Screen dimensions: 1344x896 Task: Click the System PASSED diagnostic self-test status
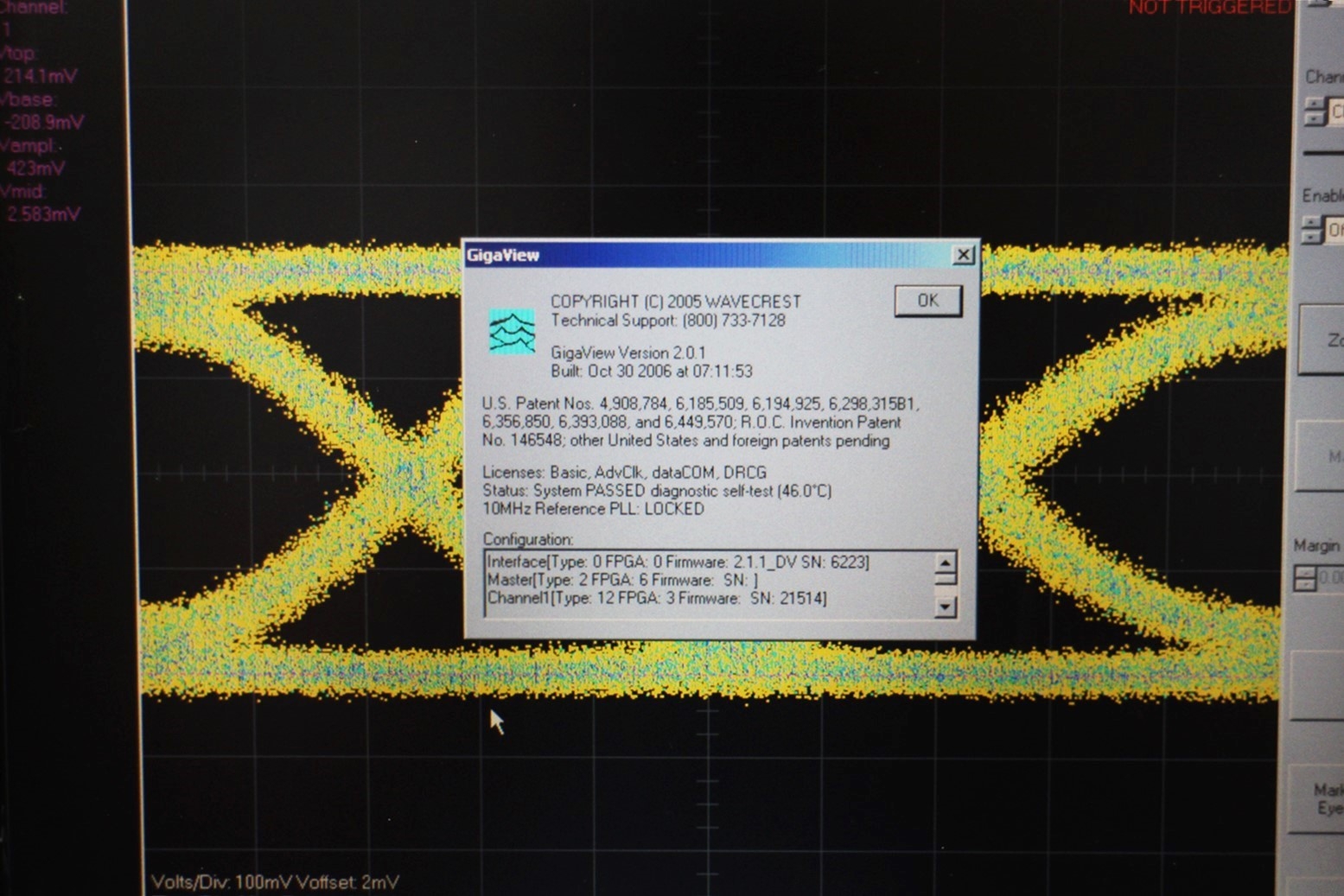pyautogui.click(x=657, y=491)
